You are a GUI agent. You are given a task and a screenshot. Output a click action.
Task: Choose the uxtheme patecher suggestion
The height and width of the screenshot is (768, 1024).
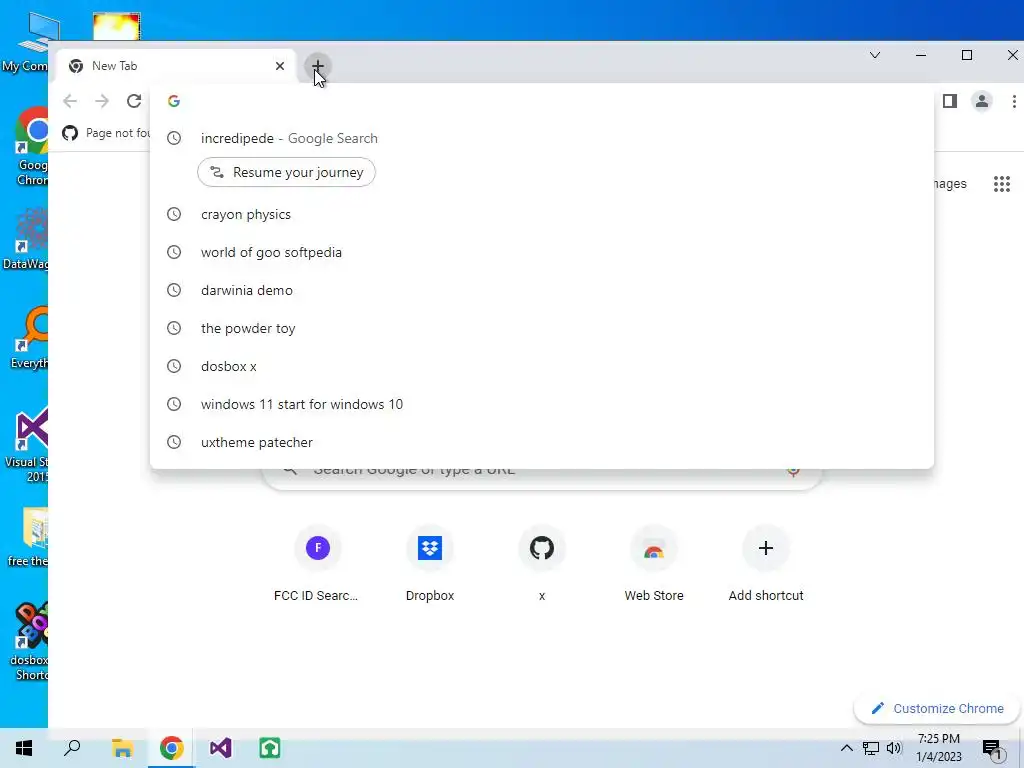541,442
